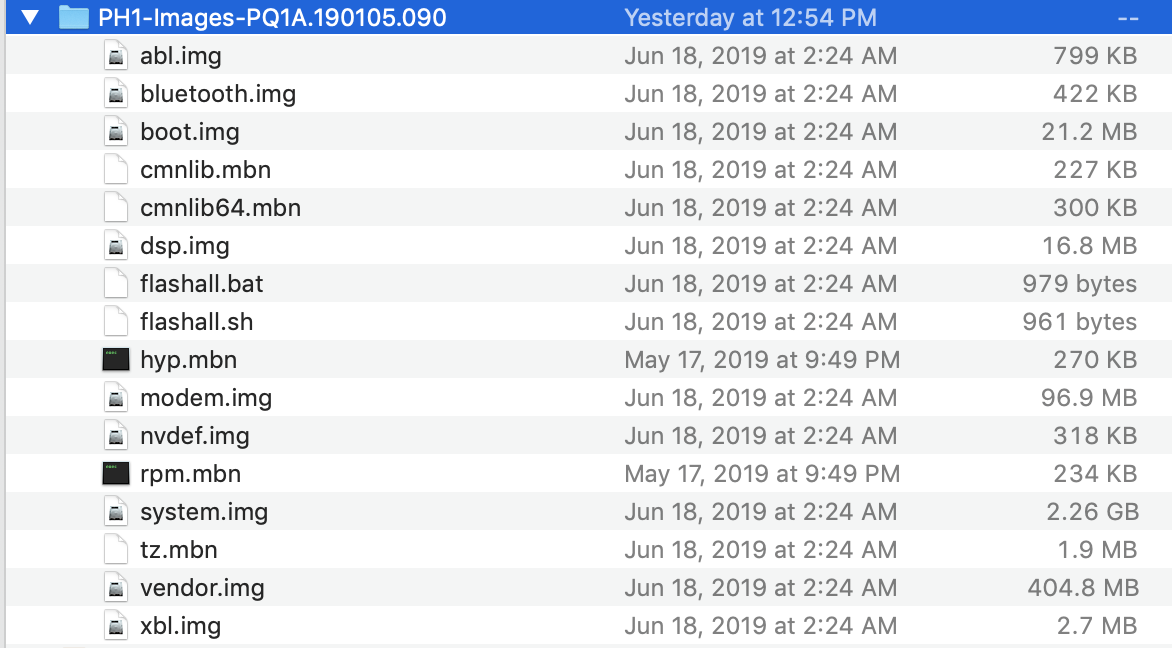Click the 234 KB size of rpm.mbn
This screenshot has height=648, width=1172.
1095,474
